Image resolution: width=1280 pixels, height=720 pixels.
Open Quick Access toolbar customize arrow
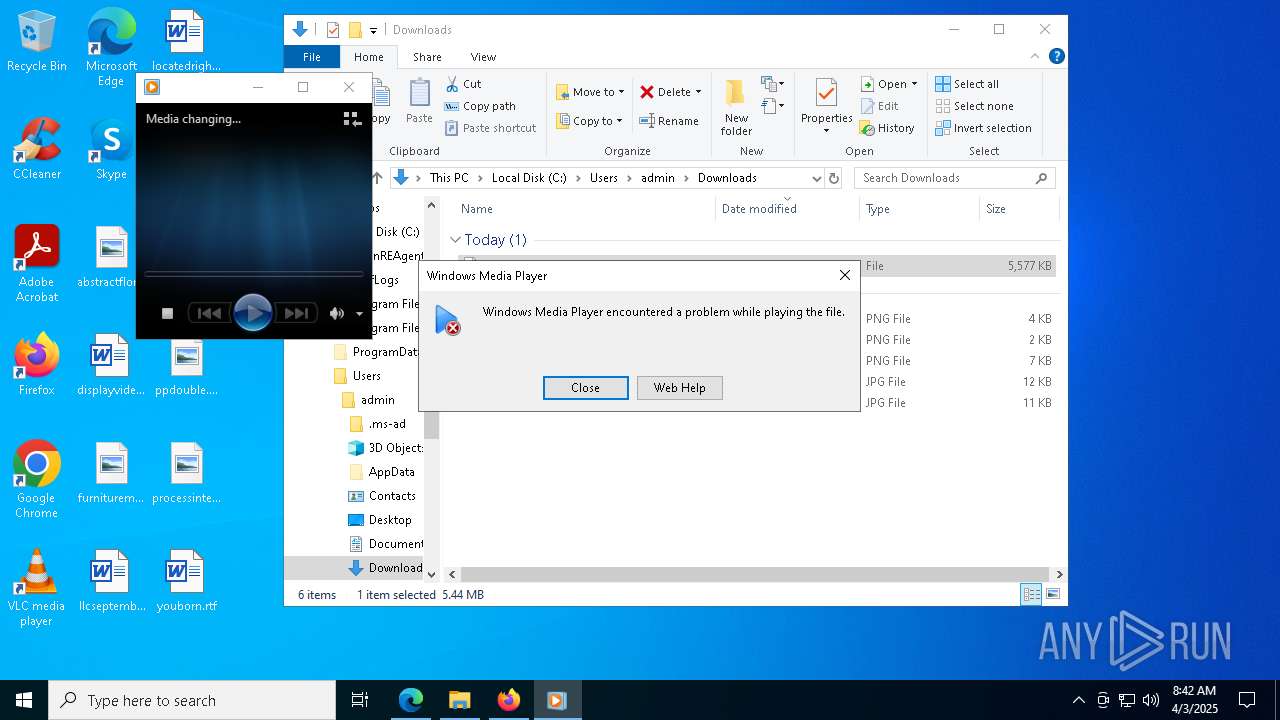click(x=373, y=31)
